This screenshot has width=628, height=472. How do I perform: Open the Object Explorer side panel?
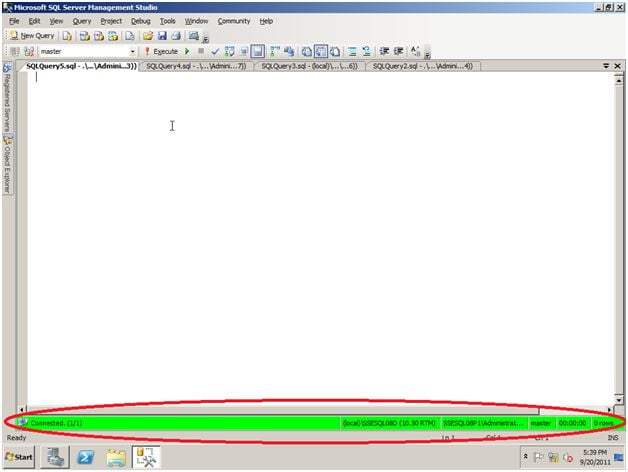[x=7, y=164]
